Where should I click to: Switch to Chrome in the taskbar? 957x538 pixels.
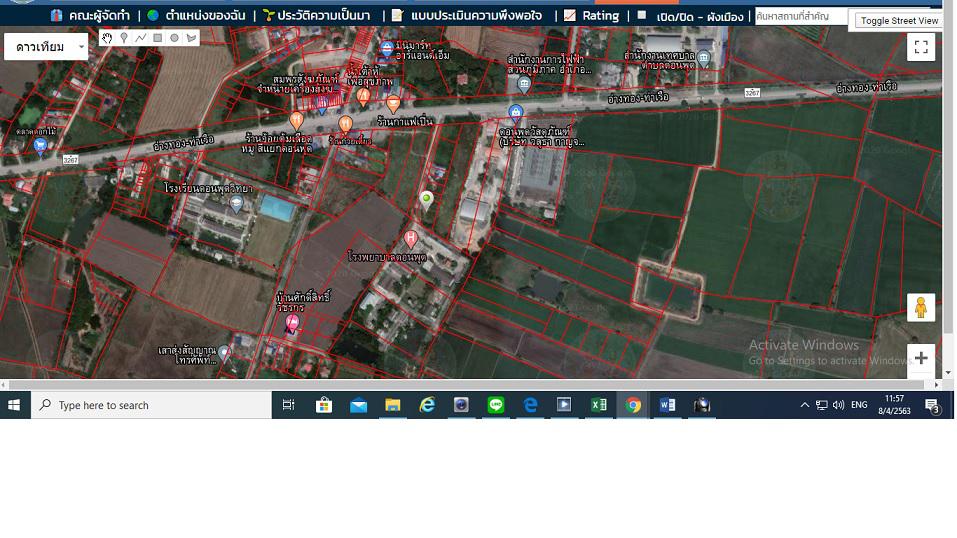pyautogui.click(x=633, y=405)
